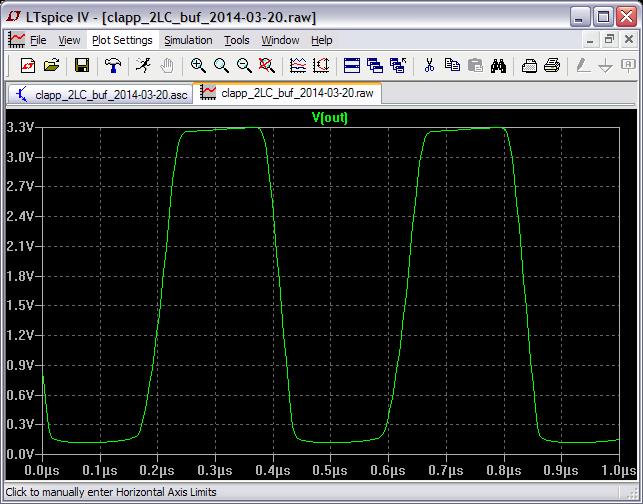Screen dimensions: 643x504
Task: Click the Draw Wire pencil icon
Action: 583,66
